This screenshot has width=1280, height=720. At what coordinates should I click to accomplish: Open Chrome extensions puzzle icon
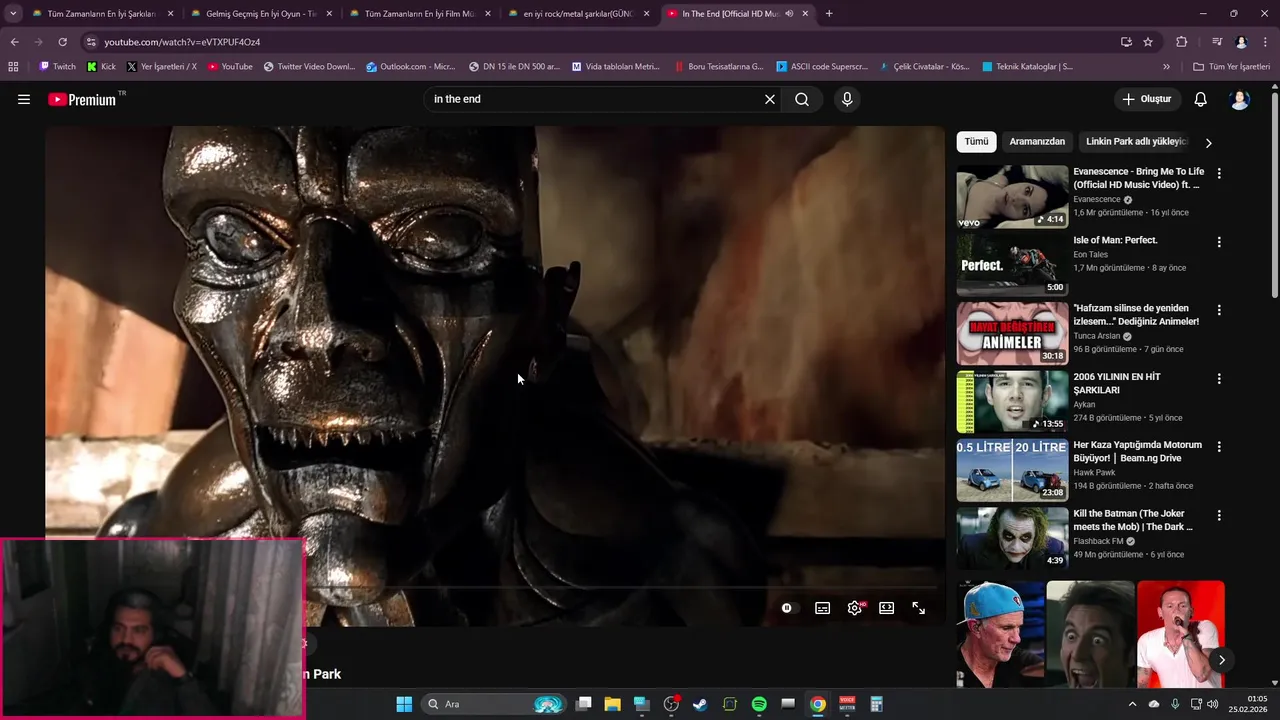click(1182, 42)
